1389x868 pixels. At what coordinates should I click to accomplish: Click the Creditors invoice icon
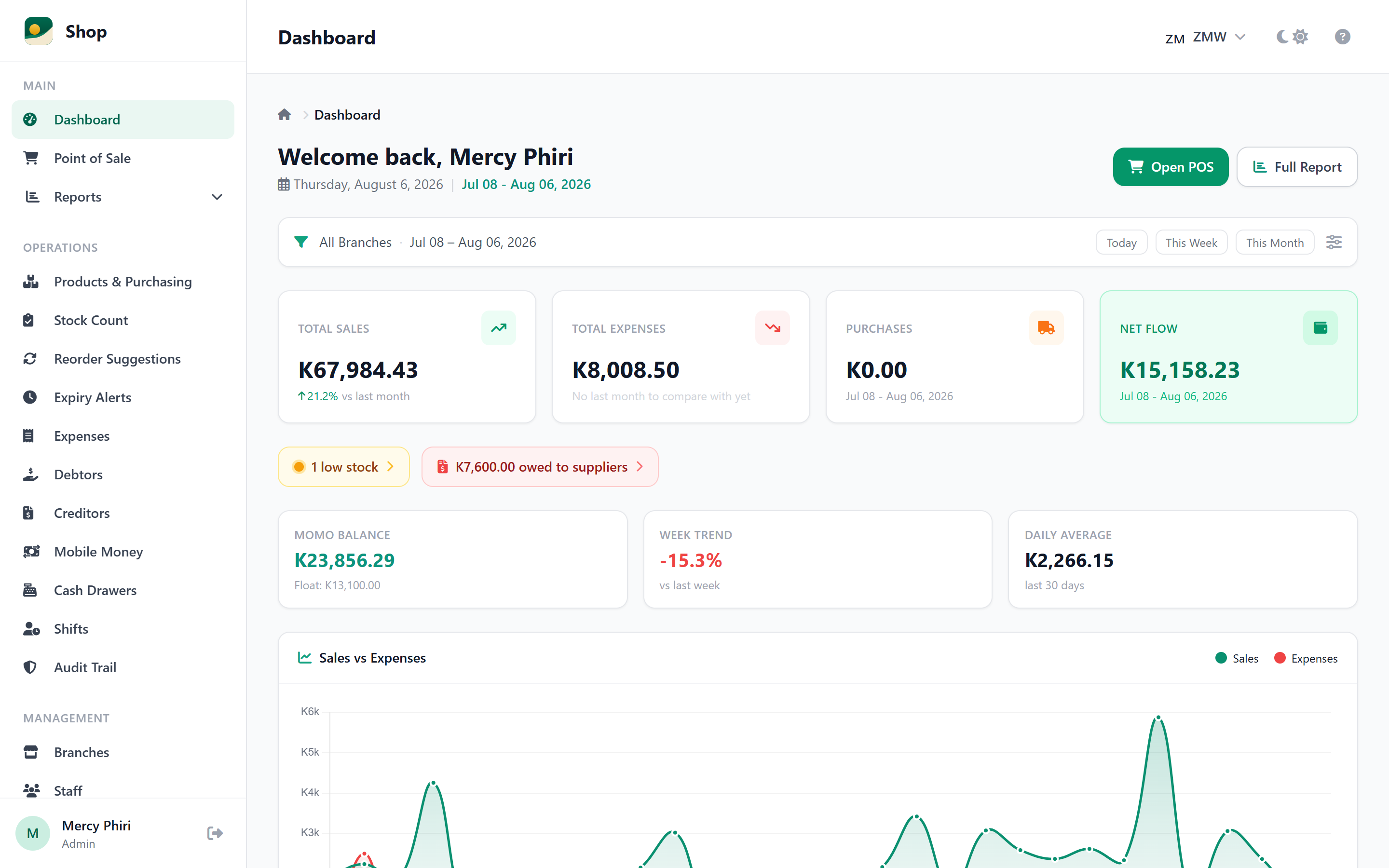[28, 513]
